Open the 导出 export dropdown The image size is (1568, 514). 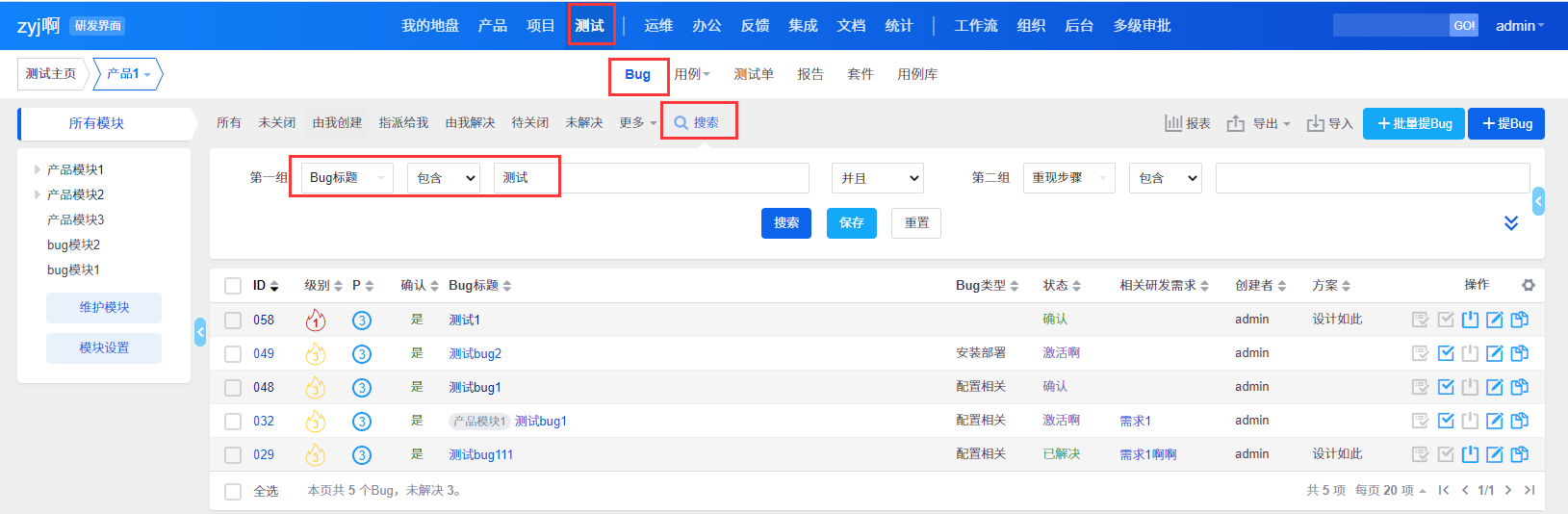click(1258, 123)
